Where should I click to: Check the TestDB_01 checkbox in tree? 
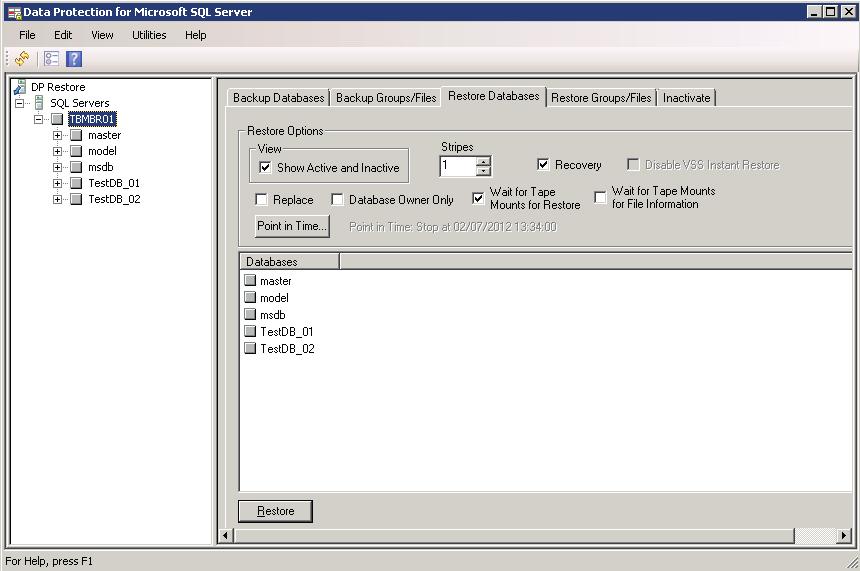point(77,183)
